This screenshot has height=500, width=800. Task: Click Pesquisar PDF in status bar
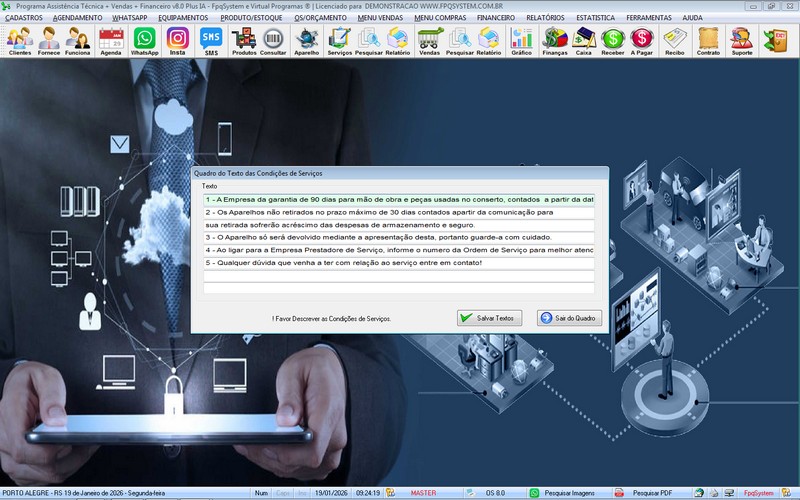[652, 493]
